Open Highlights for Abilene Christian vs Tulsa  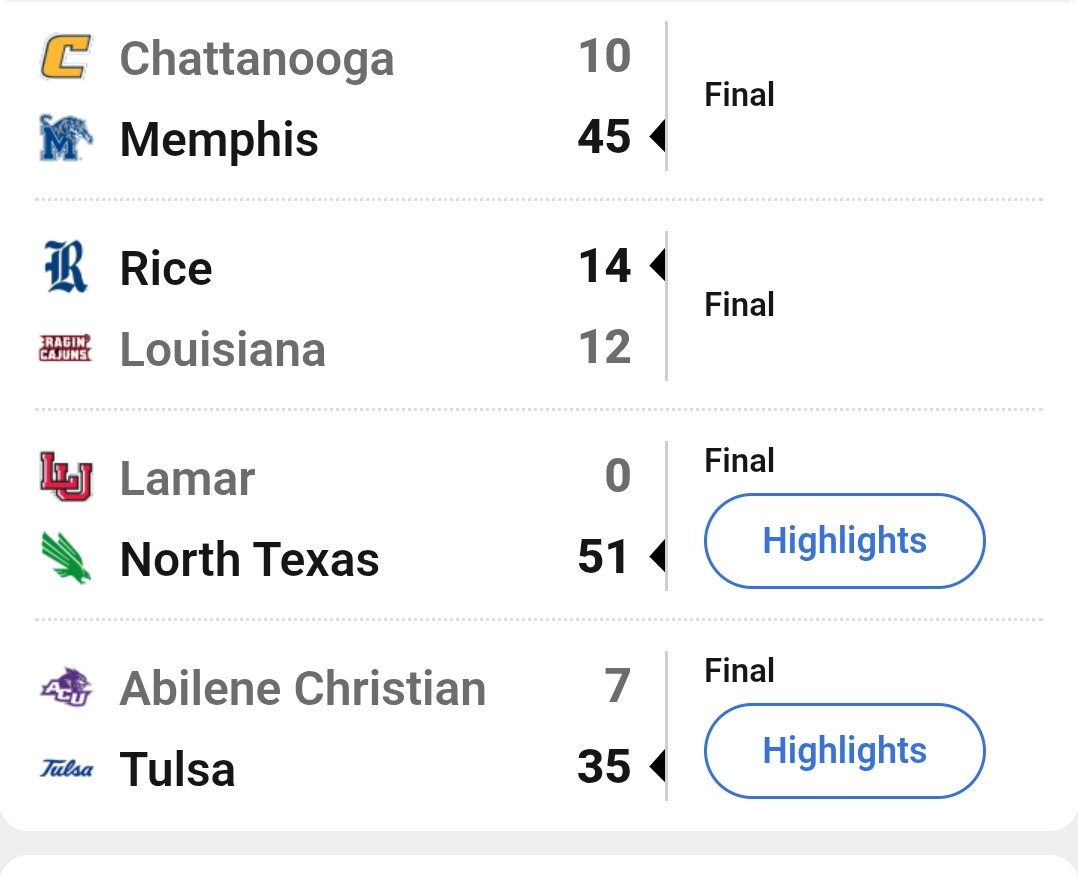tap(844, 751)
